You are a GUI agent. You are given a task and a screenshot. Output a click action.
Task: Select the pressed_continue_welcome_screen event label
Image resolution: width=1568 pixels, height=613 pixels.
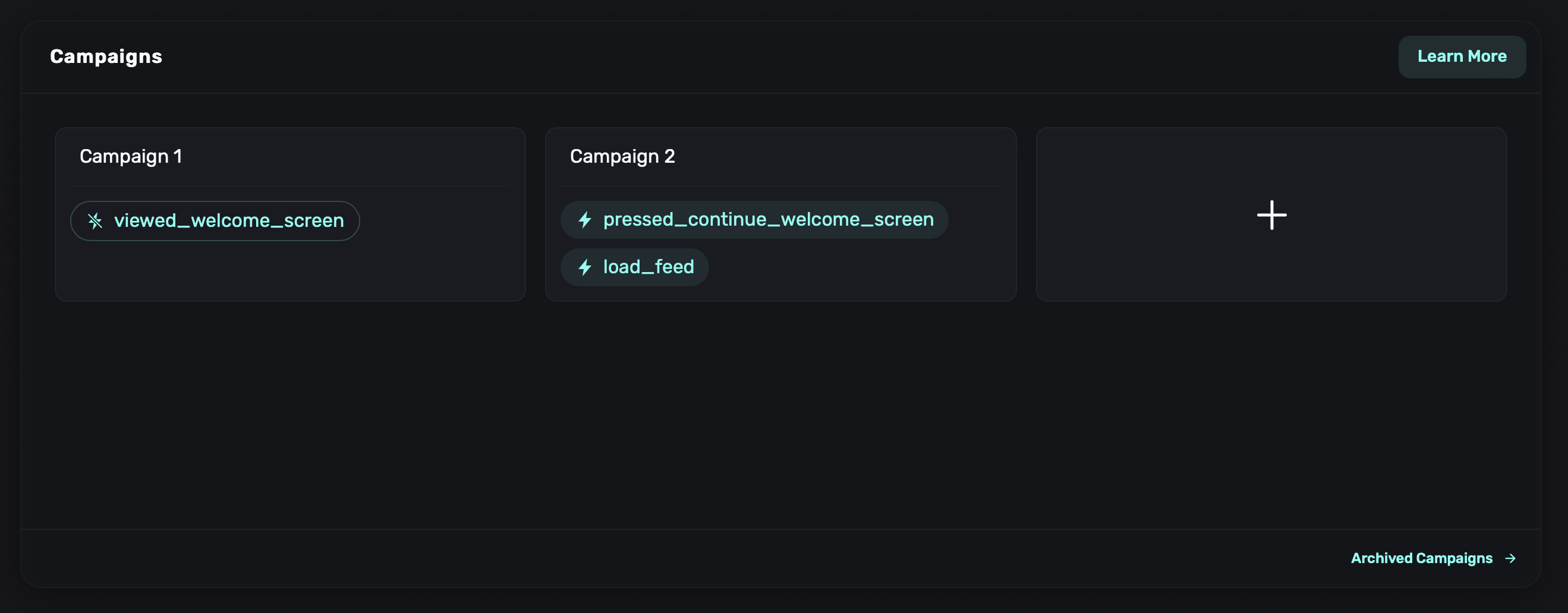(x=768, y=220)
